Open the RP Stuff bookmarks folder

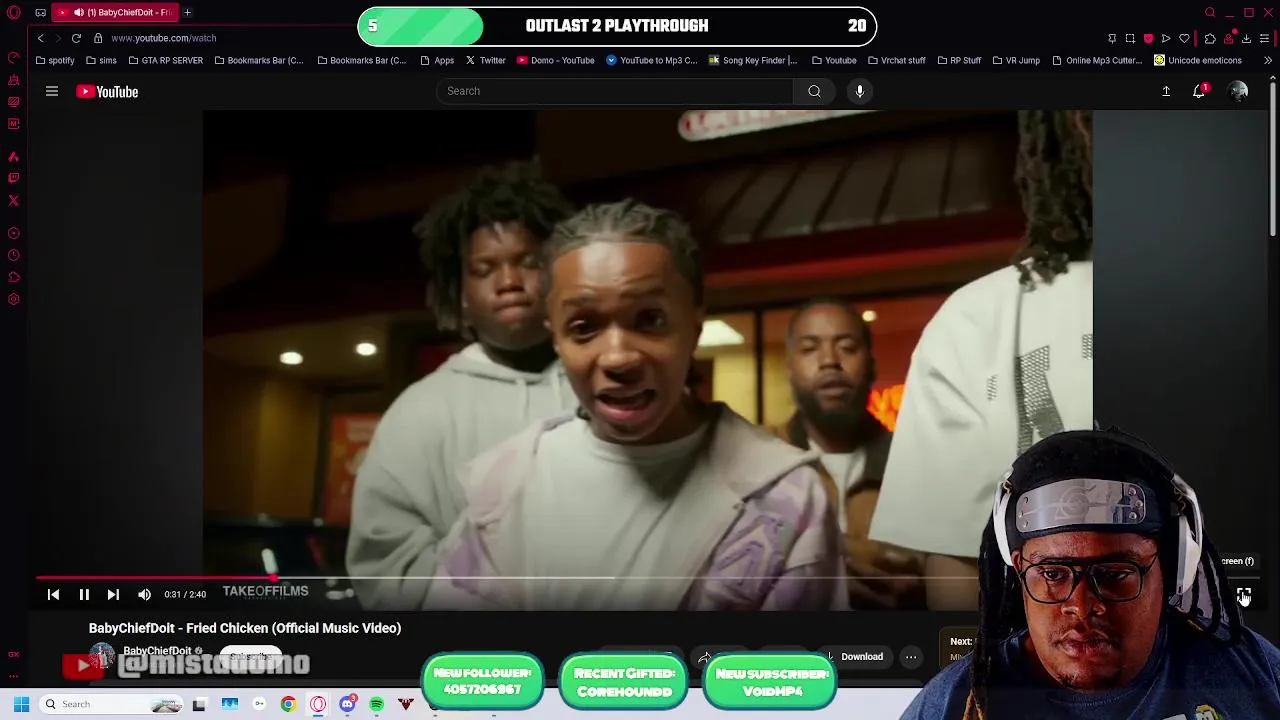click(959, 60)
